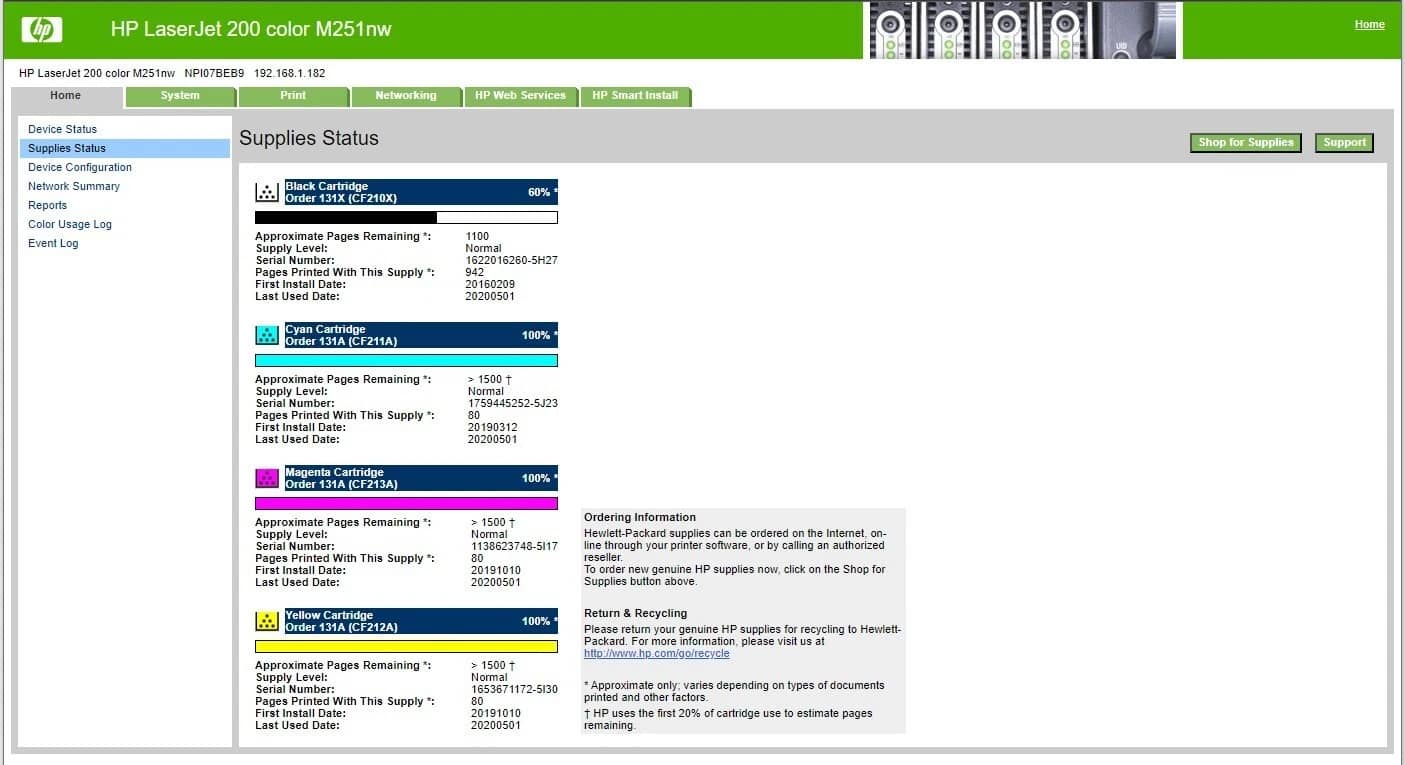1405x765 pixels.
Task: Click the magenta toner level bar
Action: point(406,503)
